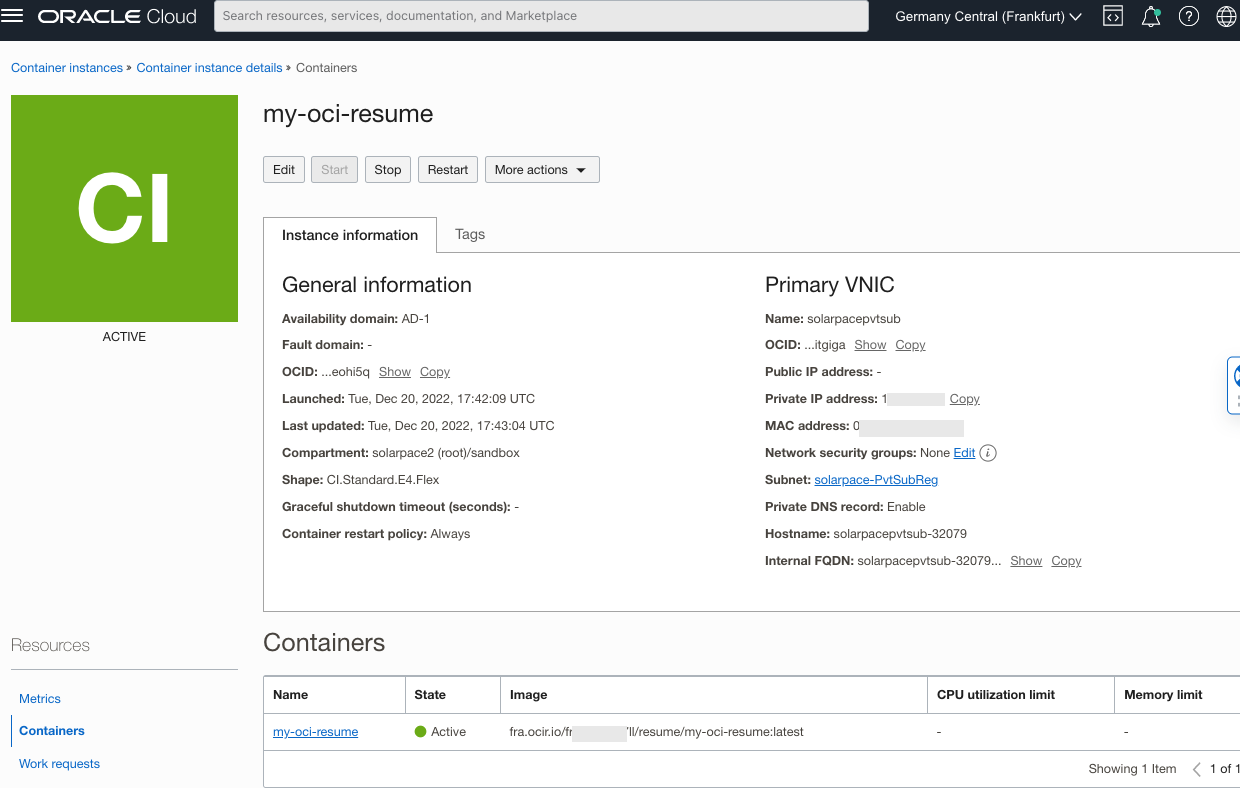Copy the Private IP address
This screenshot has width=1240, height=788.
click(964, 399)
